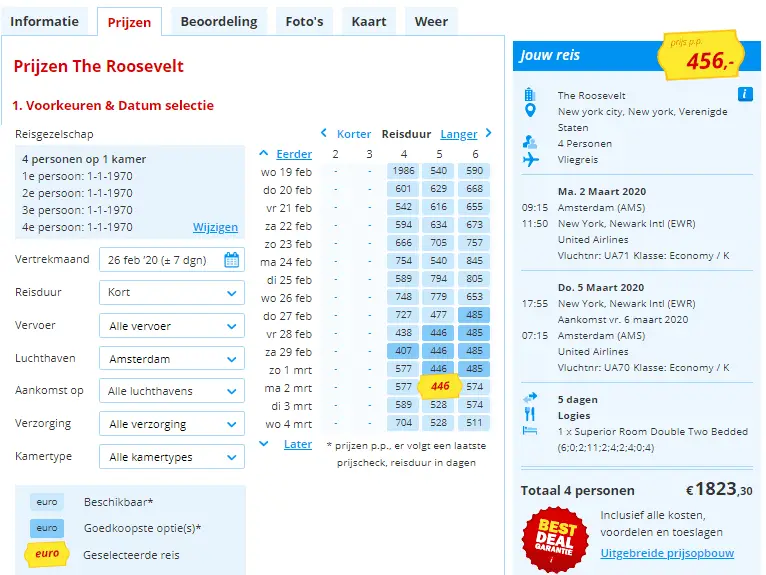
Task: Click the airplane Vliegreis icon
Action: pos(530,159)
